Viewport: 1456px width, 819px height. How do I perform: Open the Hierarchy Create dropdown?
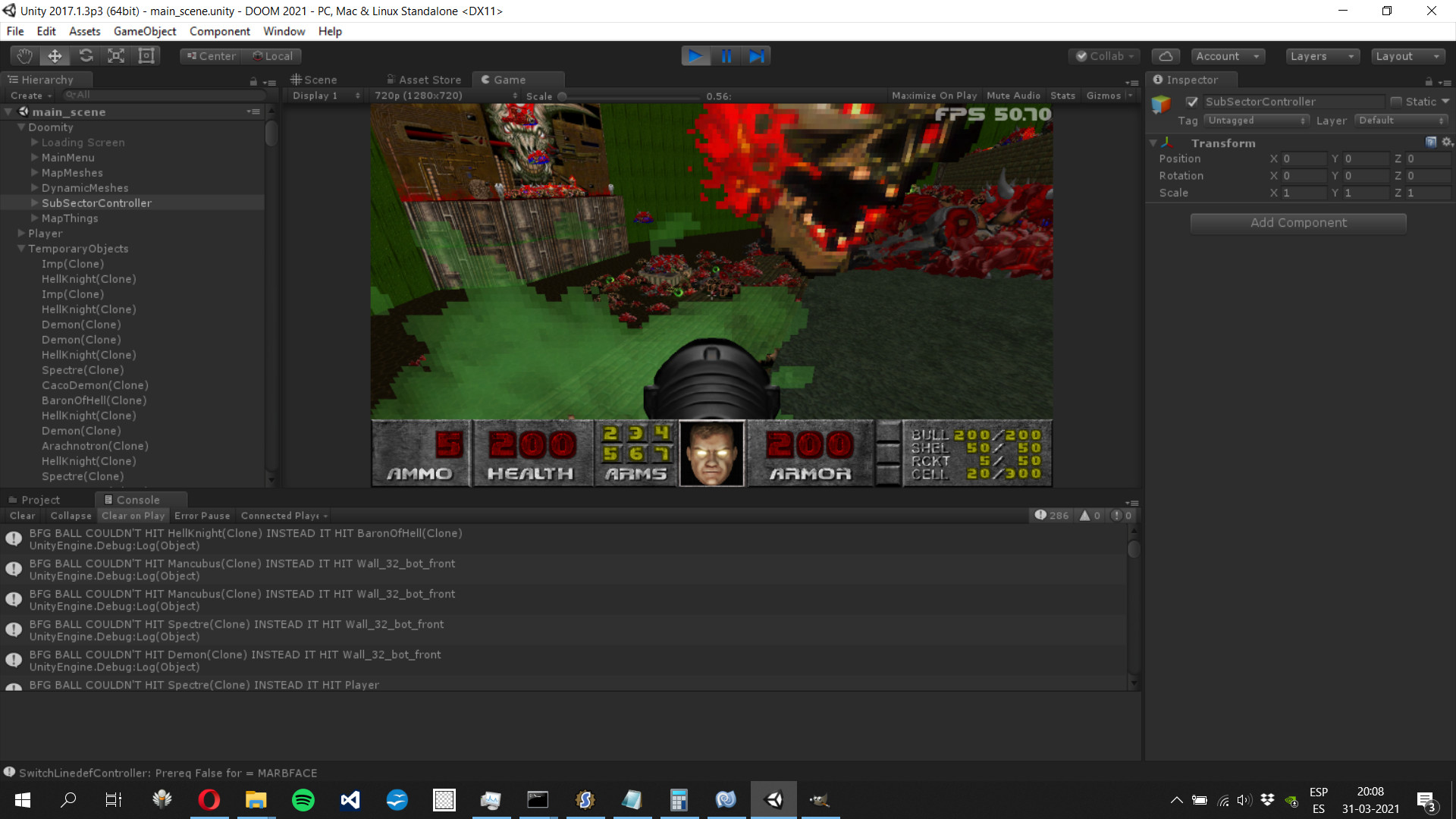[x=31, y=96]
